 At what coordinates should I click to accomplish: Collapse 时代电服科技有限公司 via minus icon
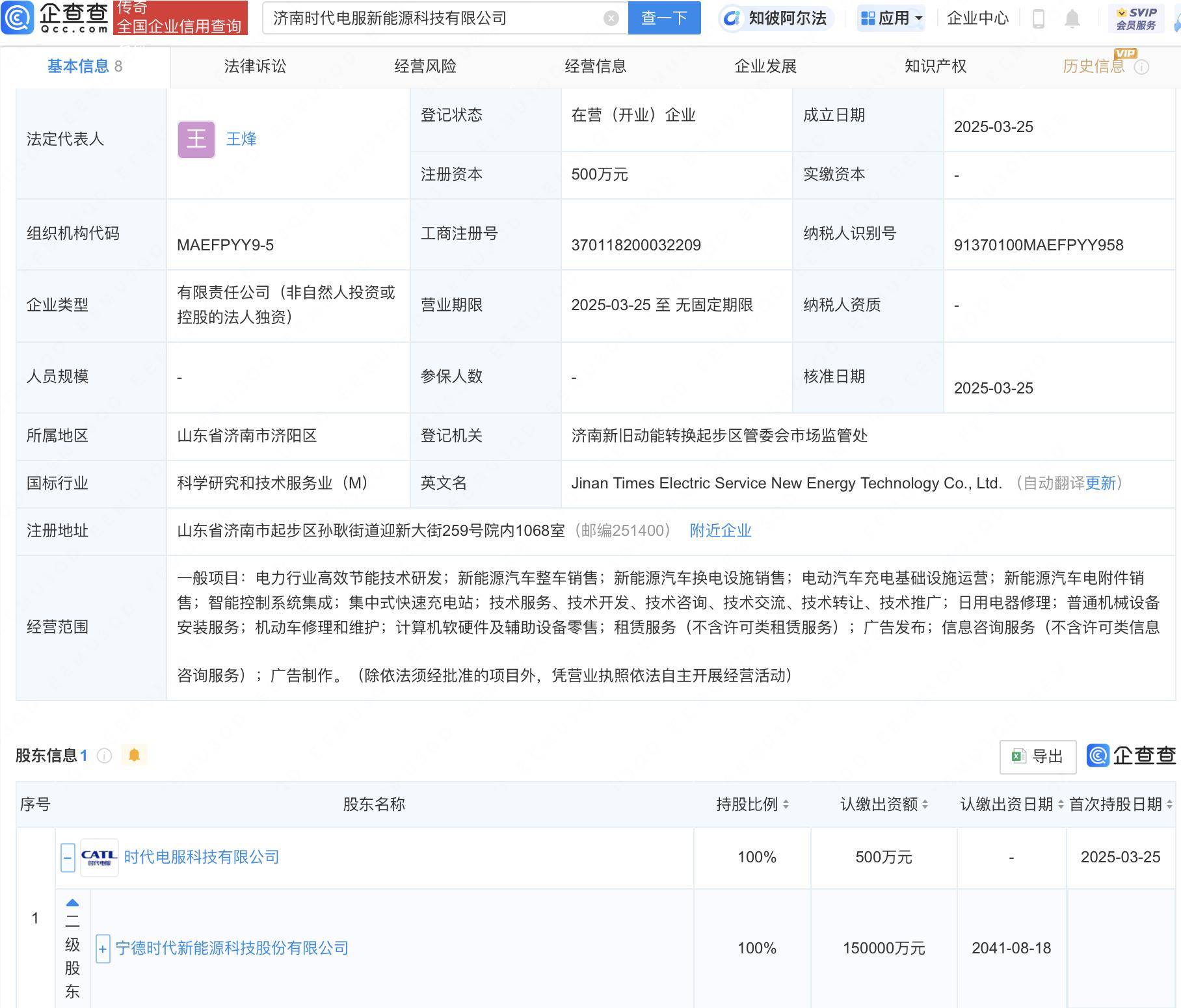(67, 857)
